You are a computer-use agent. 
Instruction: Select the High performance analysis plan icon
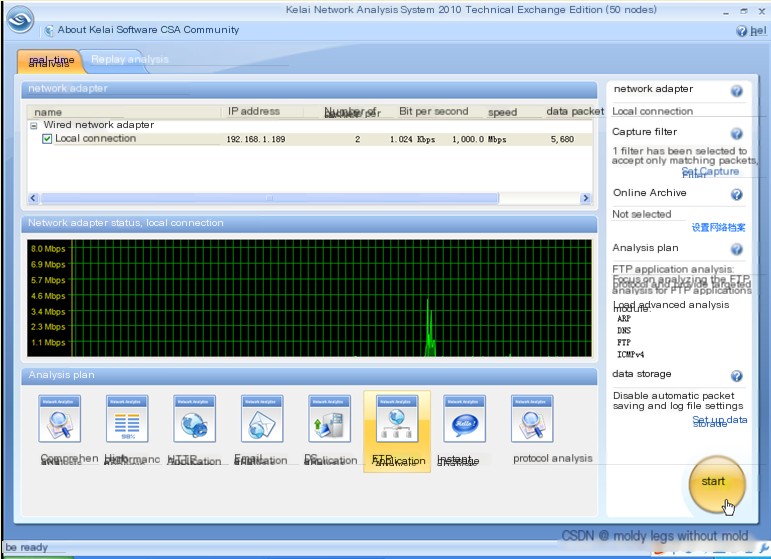point(127,419)
